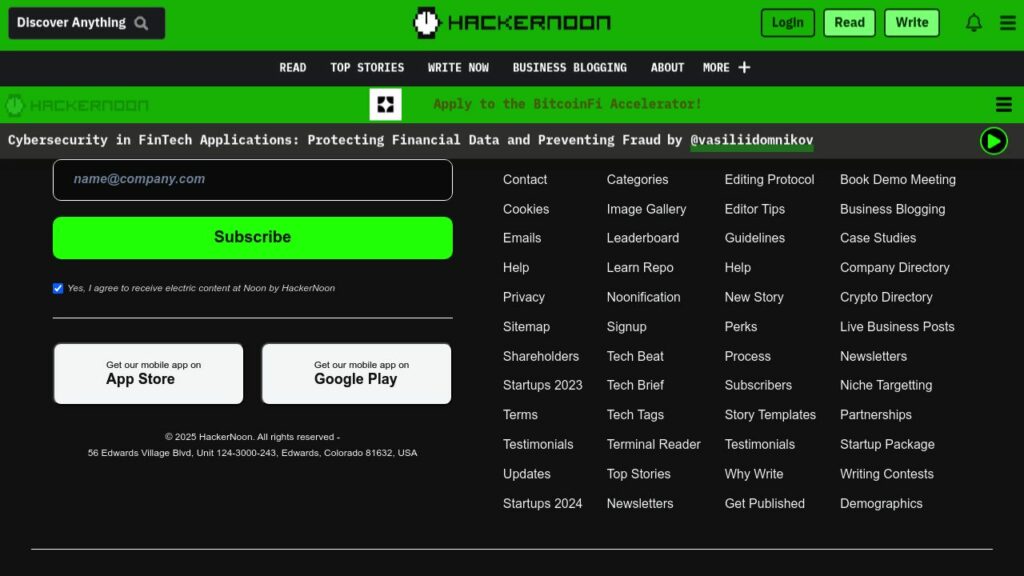The height and width of the screenshot is (576, 1024).
Task: Open the Guidelines footer link
Action: [x=754, y=238]
